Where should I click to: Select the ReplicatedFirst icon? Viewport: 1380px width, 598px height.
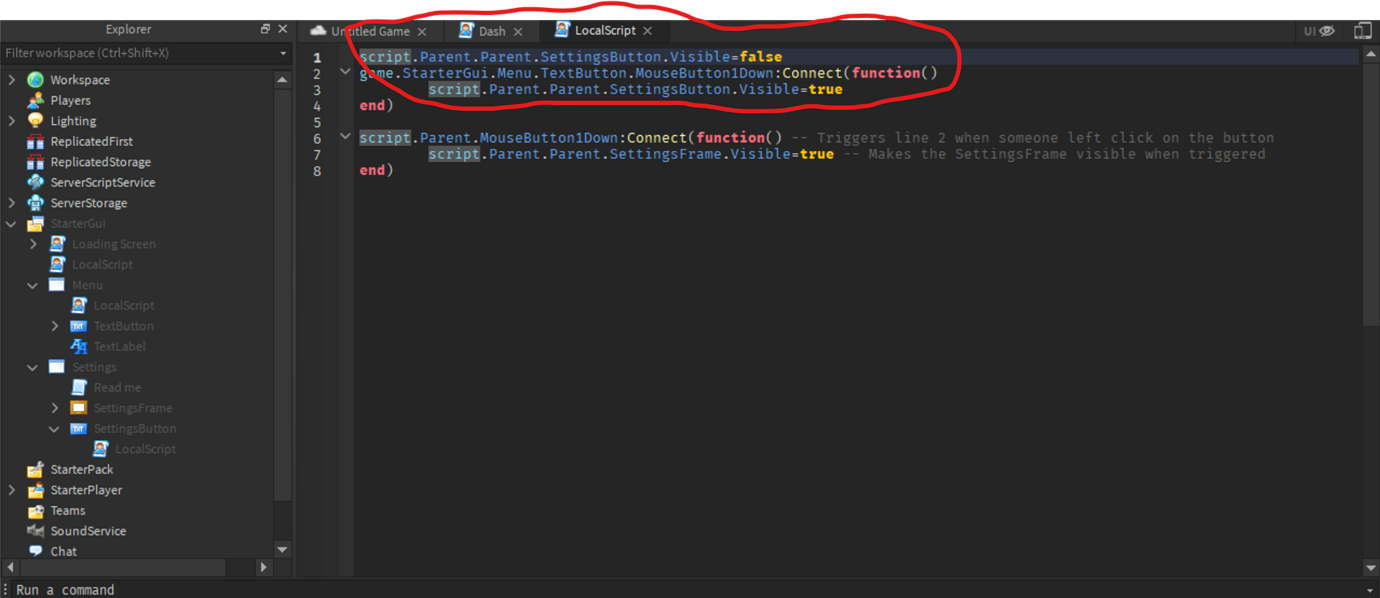coord(36,142)
